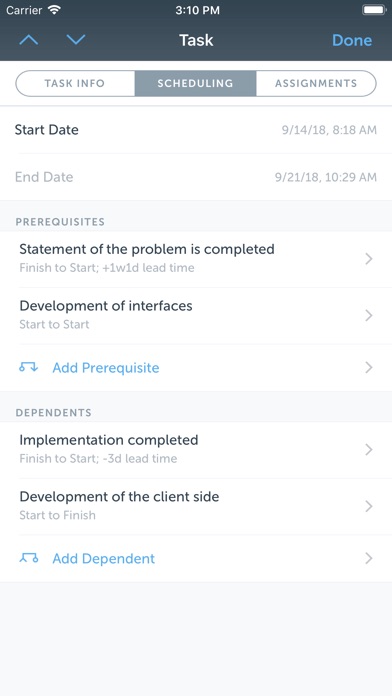Viewport: 392px width, 696px height.
Task: Go to previous task with up arrow
Action: pyautogui.click(x=29, y=40)
